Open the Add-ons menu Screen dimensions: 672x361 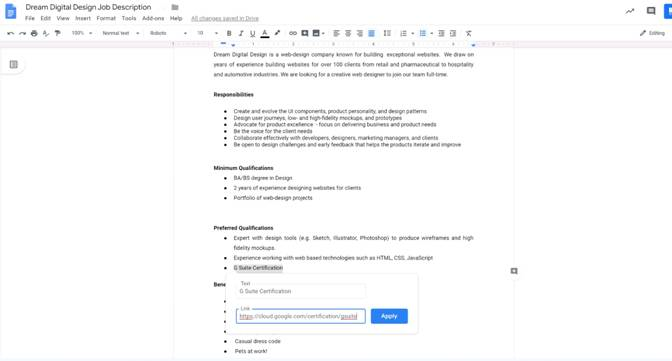(153, 18)
